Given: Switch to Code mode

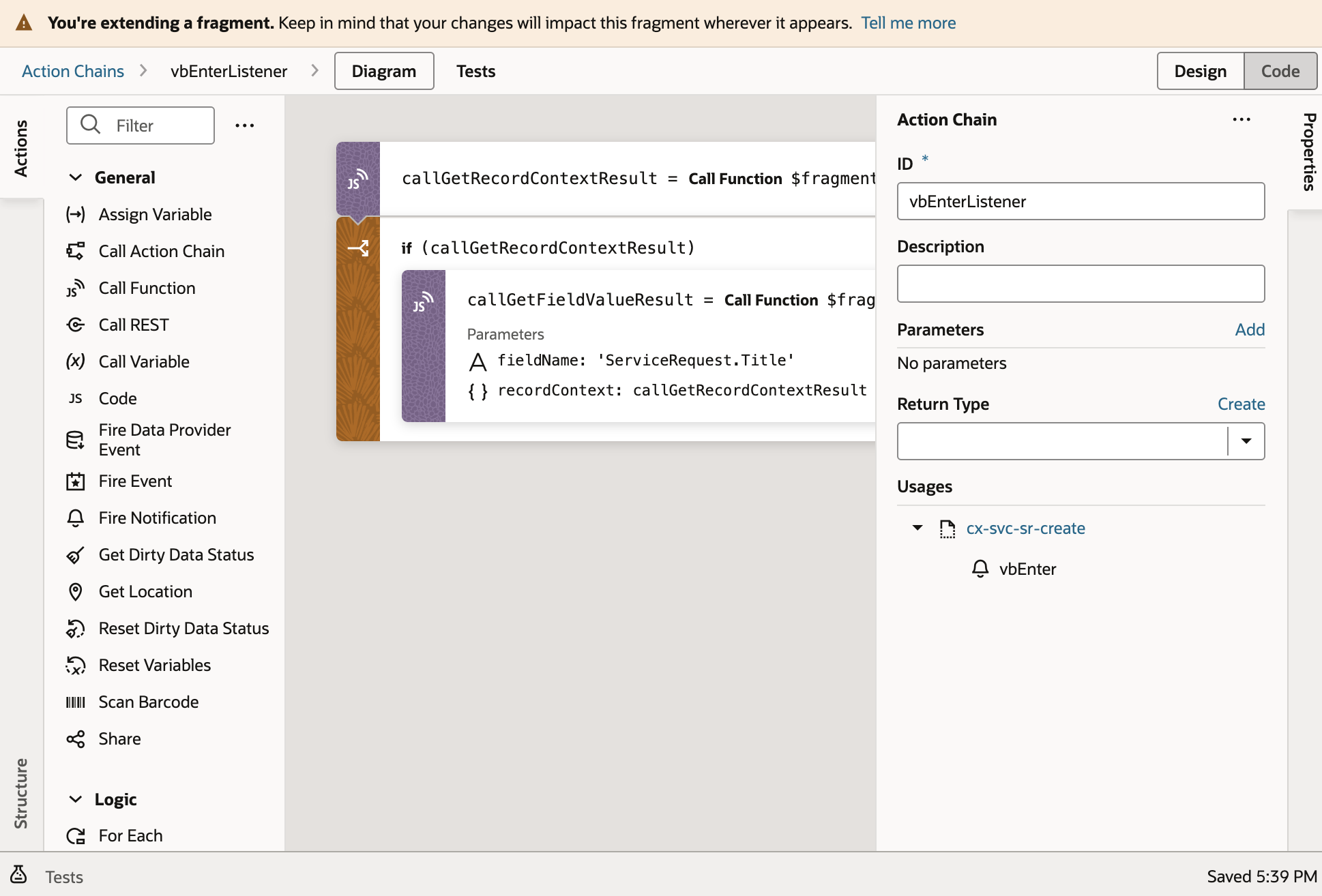Looking at the screenshot, I should (x=1280, y=72).
